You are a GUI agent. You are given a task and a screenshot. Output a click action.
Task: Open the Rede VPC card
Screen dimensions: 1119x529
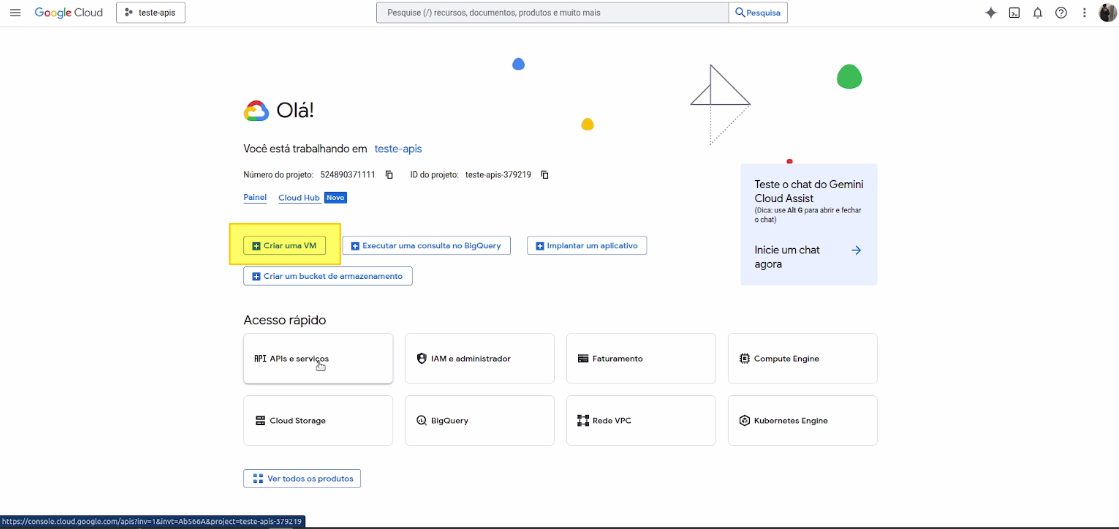641,420
